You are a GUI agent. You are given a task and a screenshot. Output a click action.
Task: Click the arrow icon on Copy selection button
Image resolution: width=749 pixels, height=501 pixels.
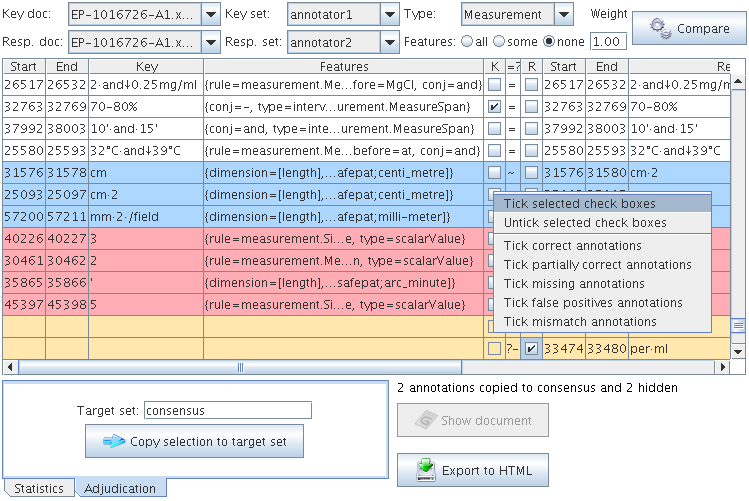[x=114, y=441]
